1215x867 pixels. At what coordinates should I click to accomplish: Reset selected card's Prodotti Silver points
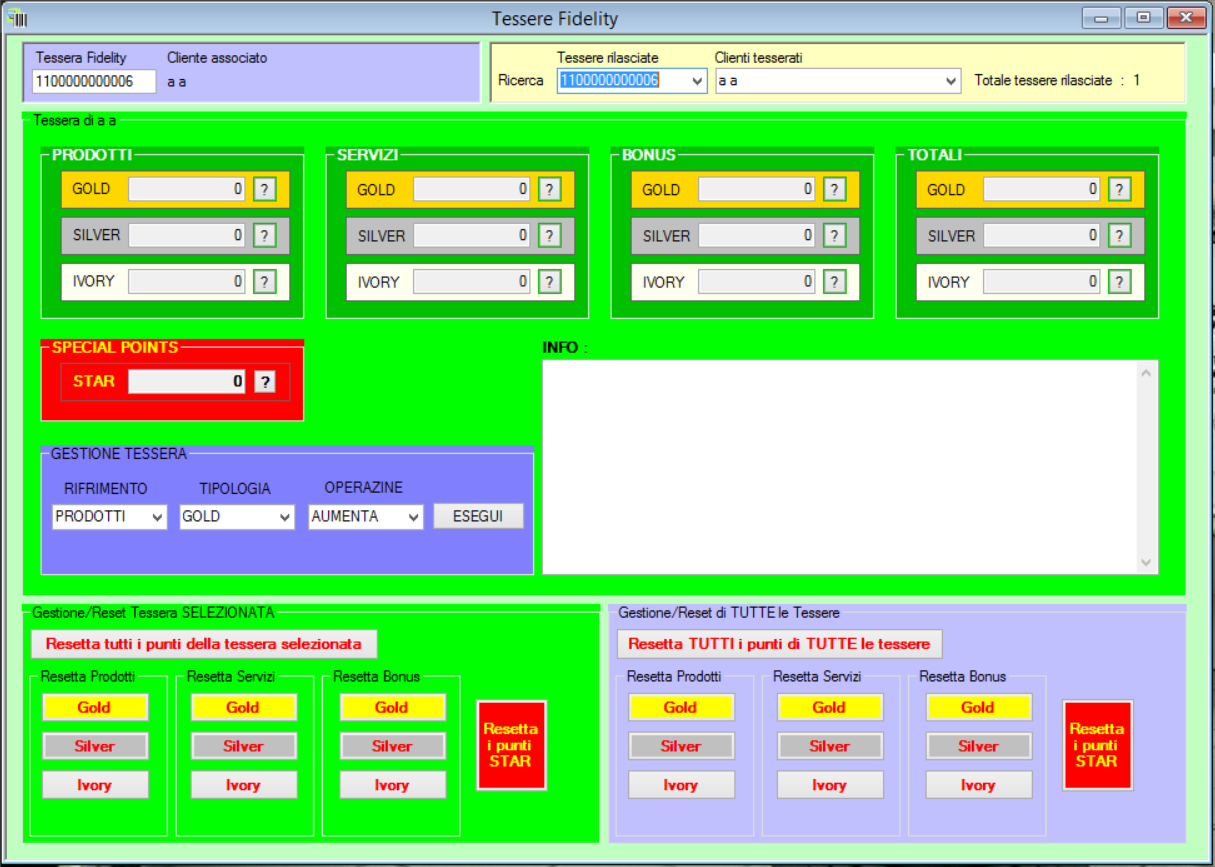pos(95,746)
